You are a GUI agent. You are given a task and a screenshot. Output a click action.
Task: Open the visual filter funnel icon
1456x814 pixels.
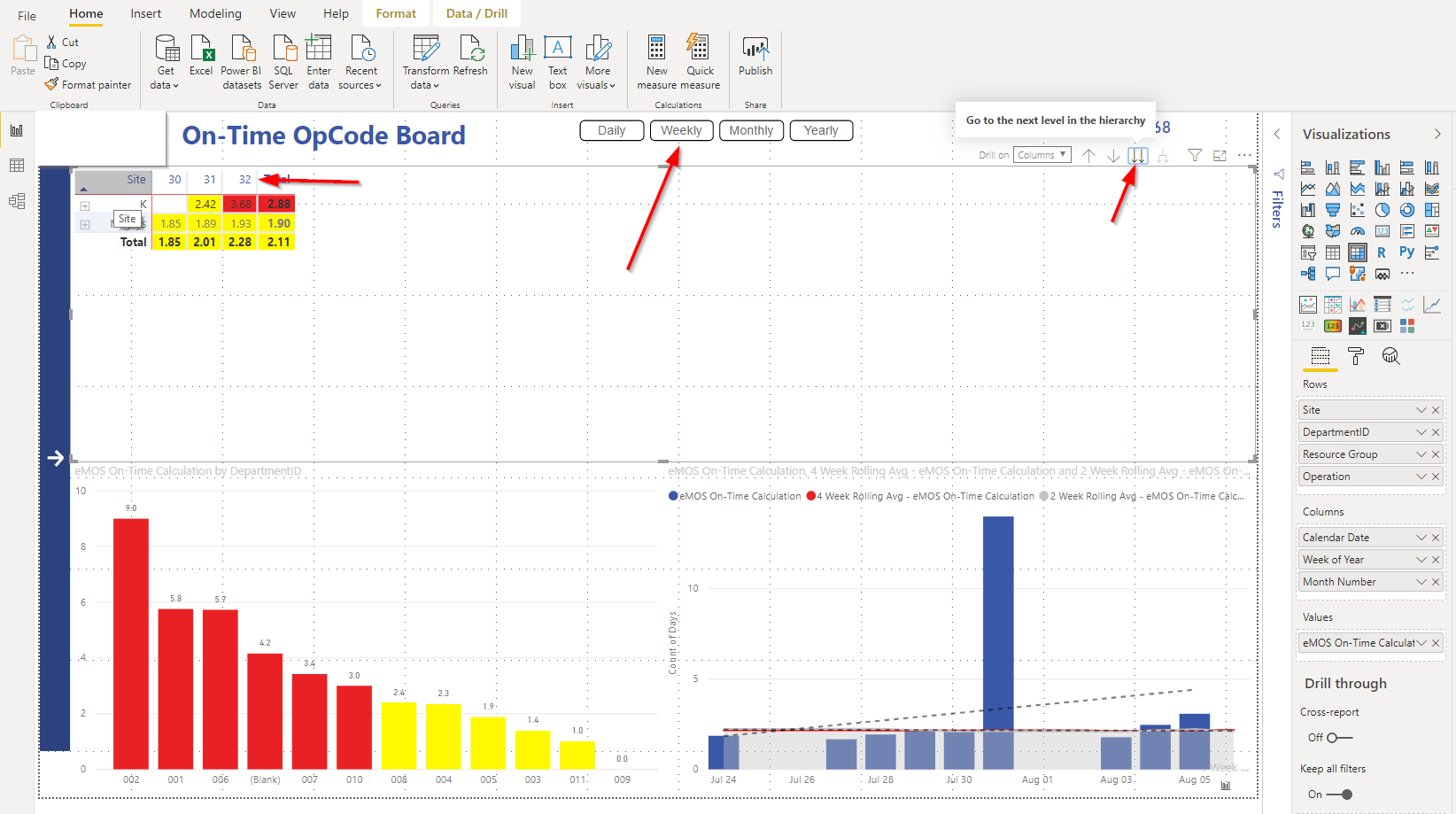[x=1195, y=155]
